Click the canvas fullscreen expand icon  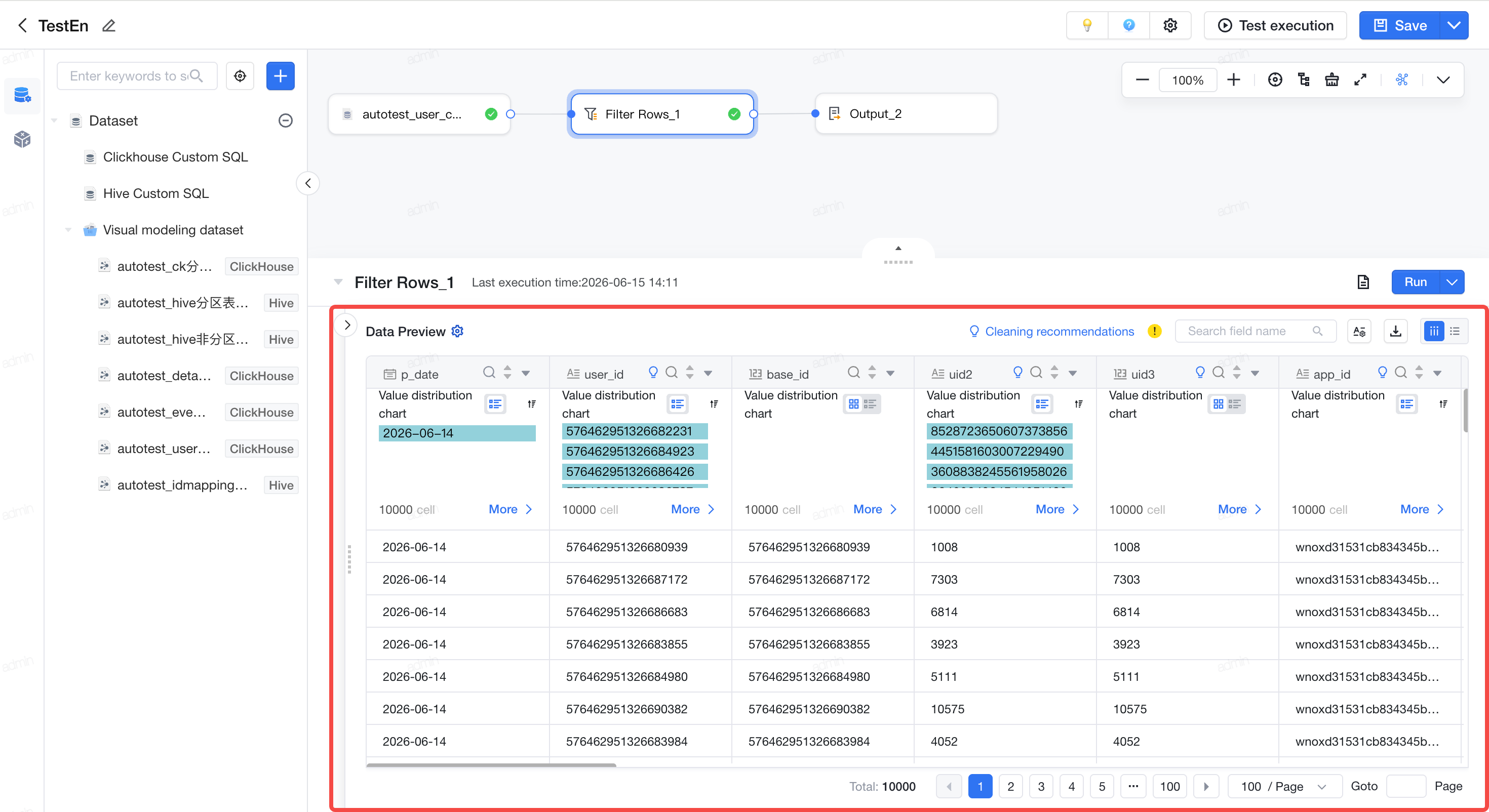1360,80
